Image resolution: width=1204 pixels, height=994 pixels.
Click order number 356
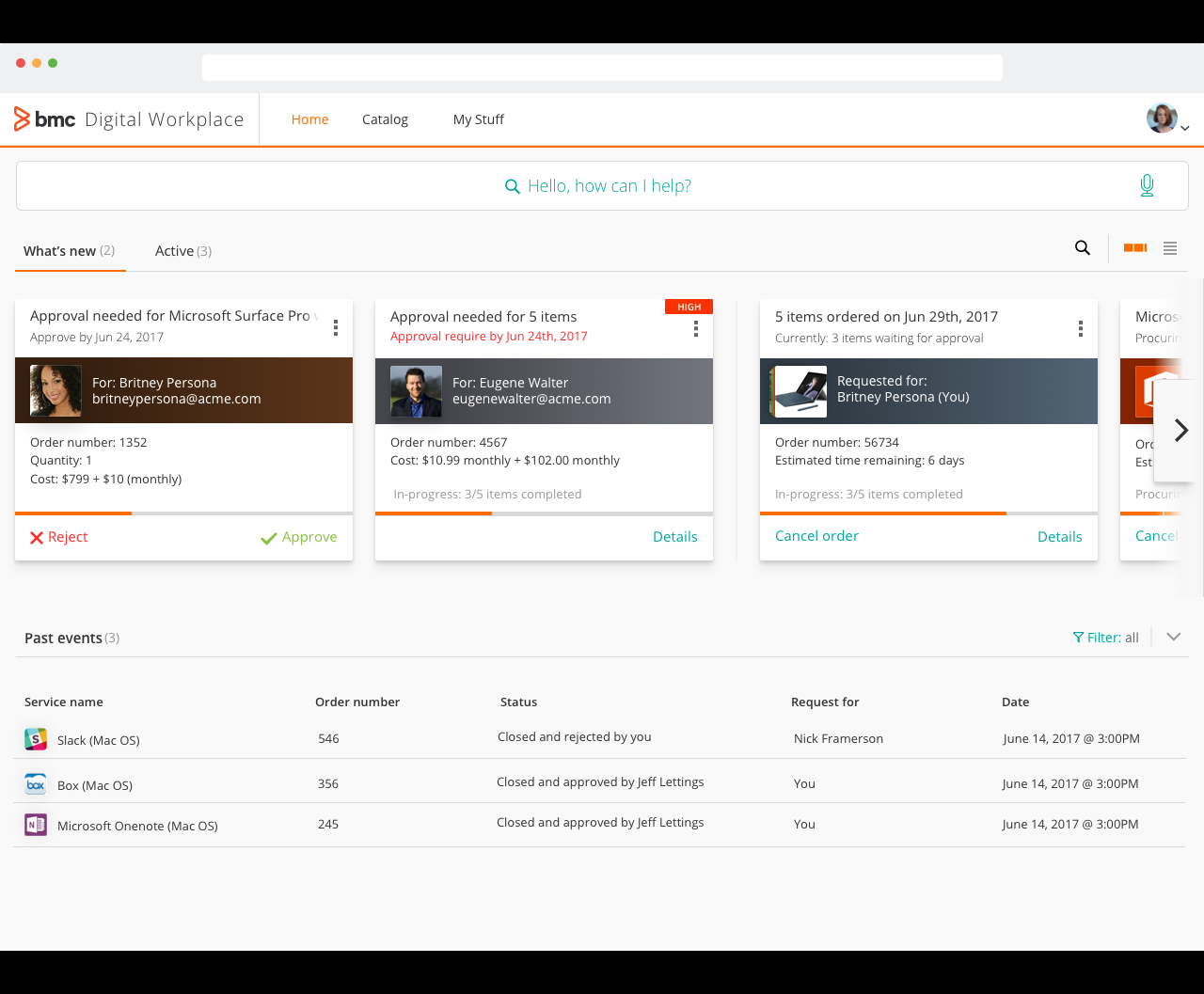click(x=328, y=783)
